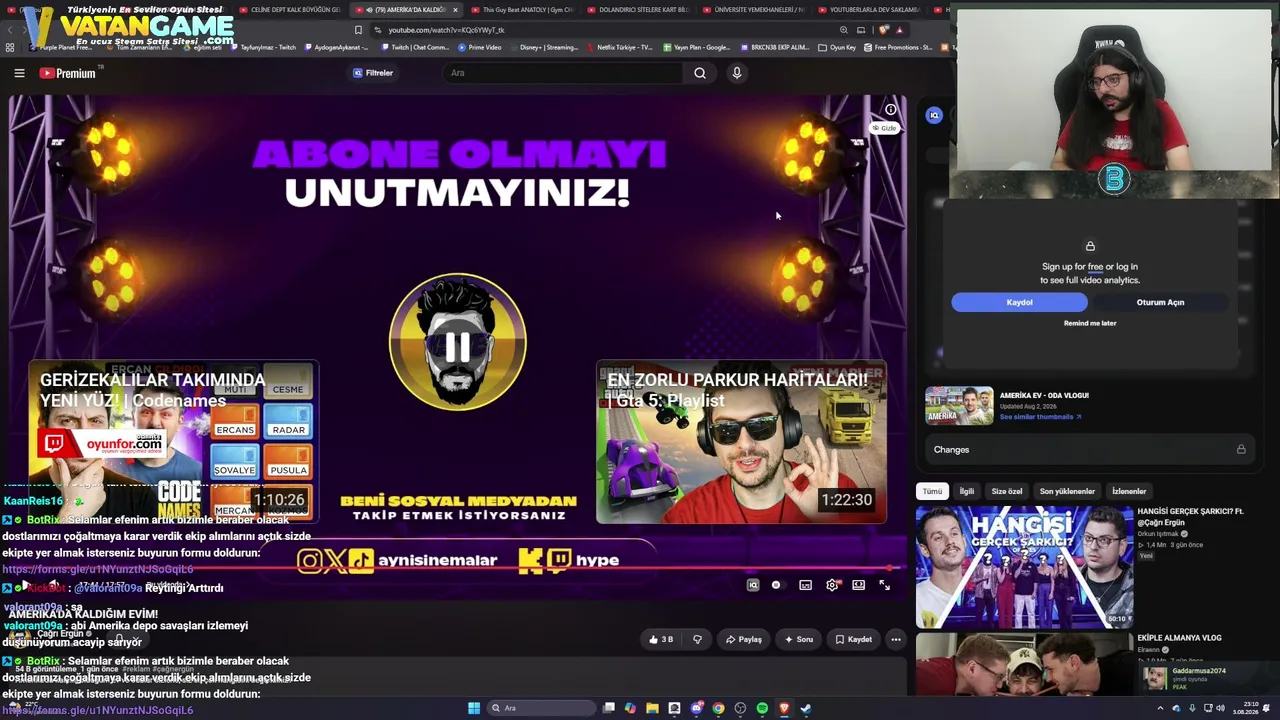Click the Windows taskbar Ara search box

point(540,708)
